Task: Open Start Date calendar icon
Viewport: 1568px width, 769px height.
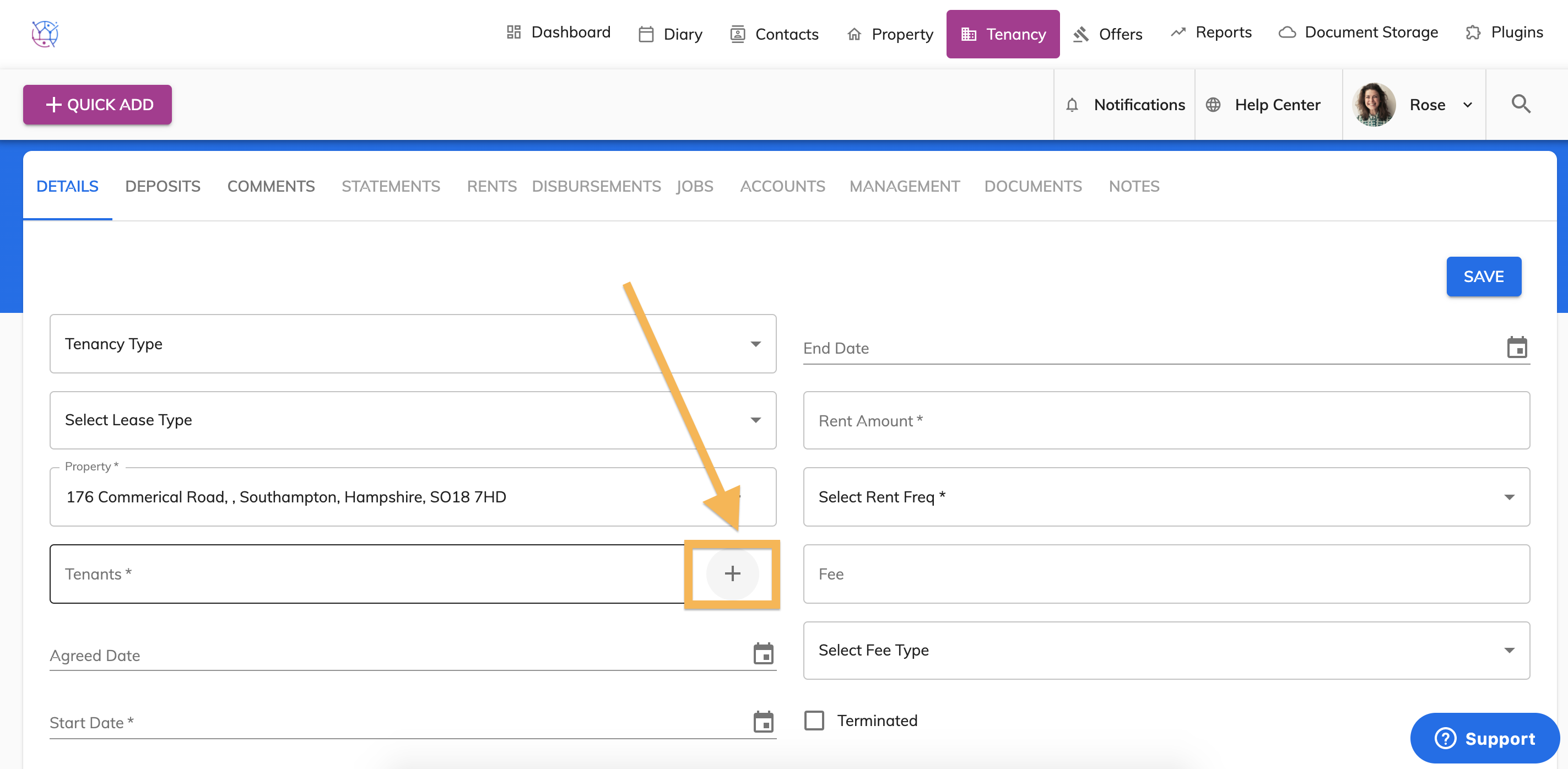Action: (763, 722)
